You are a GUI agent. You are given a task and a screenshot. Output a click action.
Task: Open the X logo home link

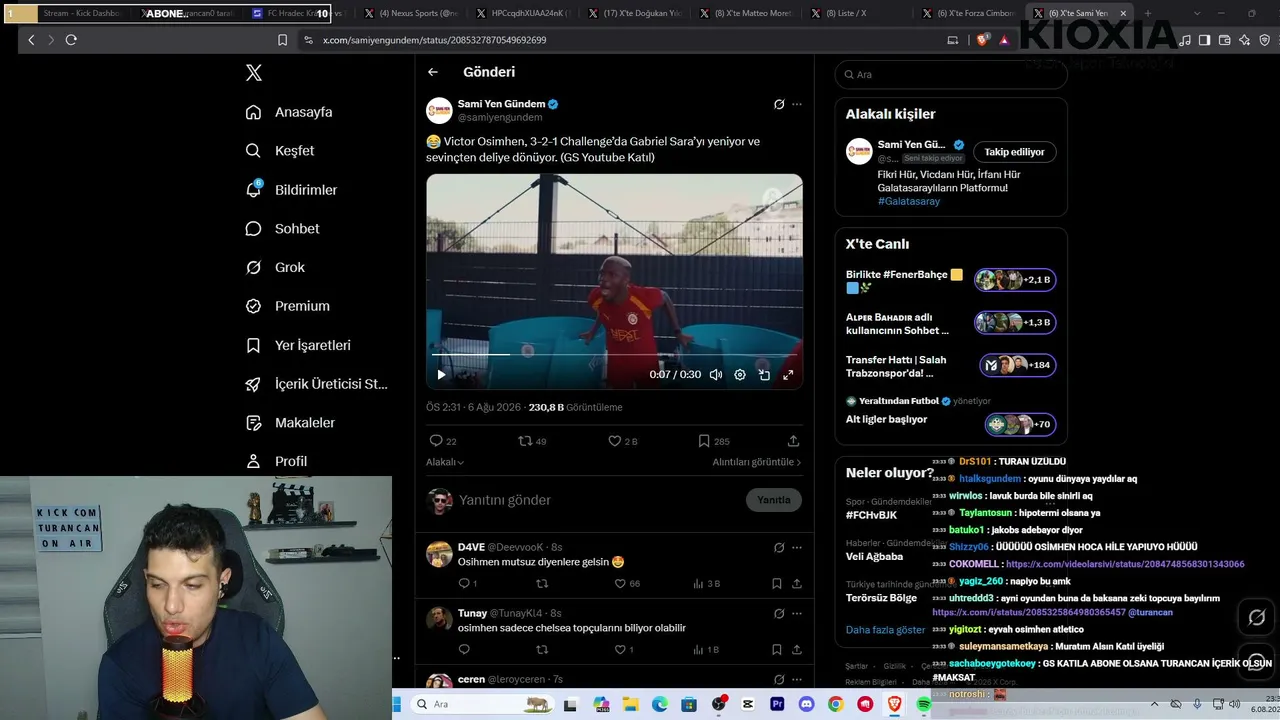click(x=254, y=73)
